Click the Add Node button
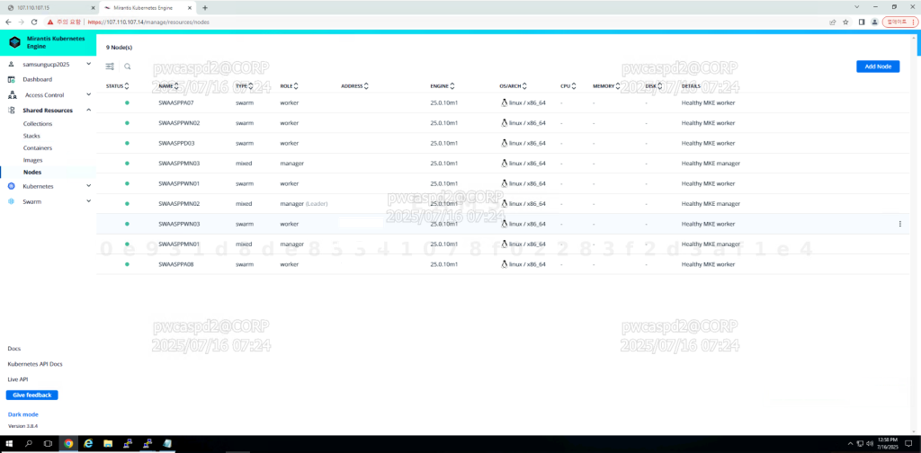This screenshot has height=453, width=921. (x=878, y=66)
